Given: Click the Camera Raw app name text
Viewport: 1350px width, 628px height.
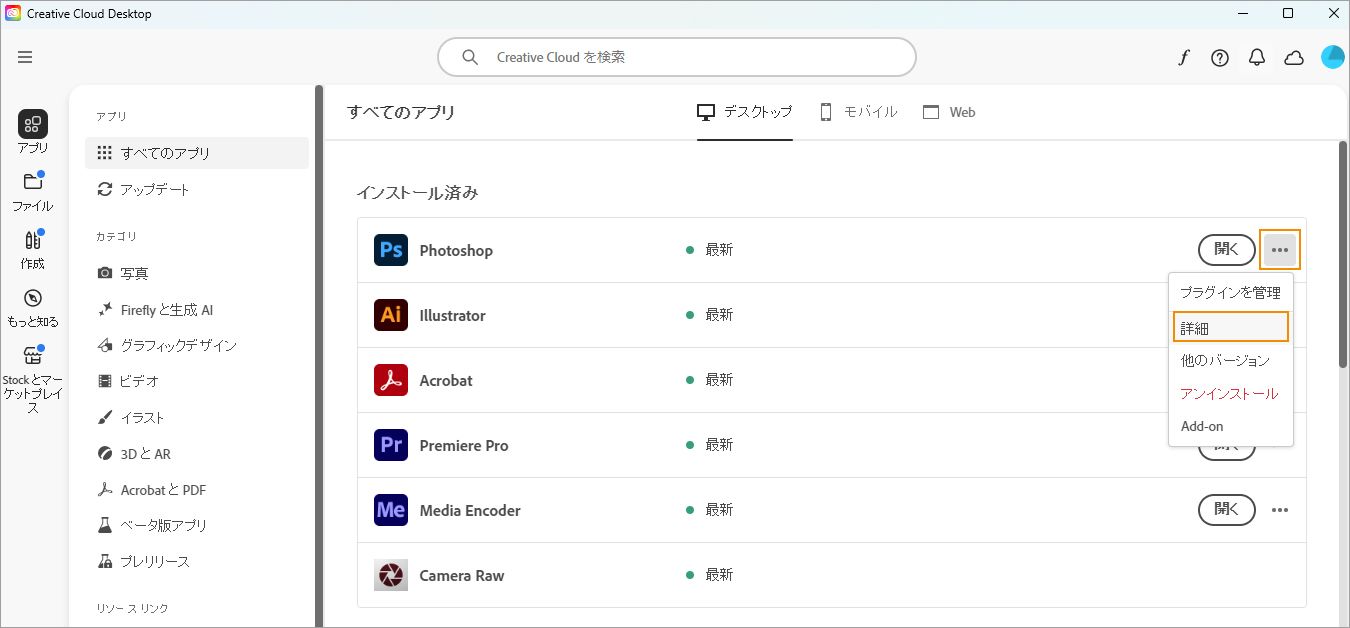Looking at the screenshot, I should (462, 575).
